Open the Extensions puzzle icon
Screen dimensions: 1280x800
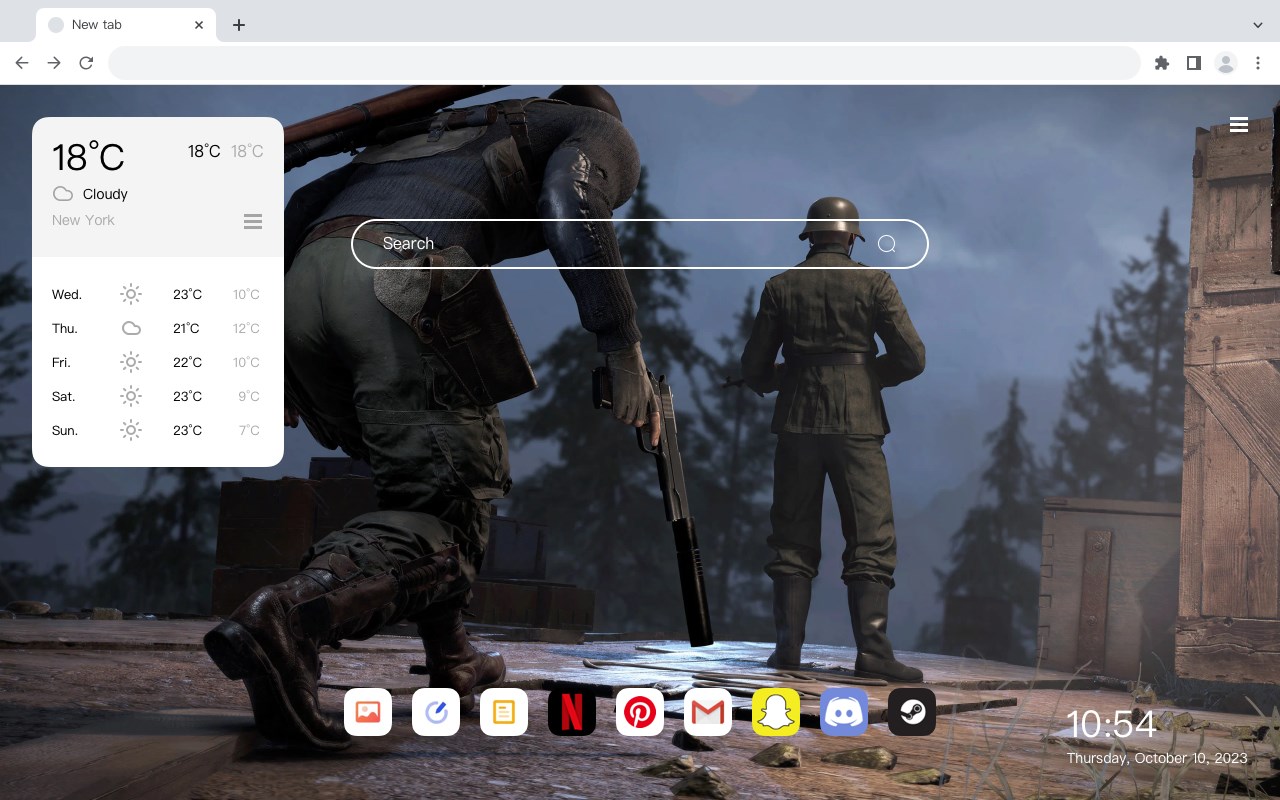(1161, 63)
